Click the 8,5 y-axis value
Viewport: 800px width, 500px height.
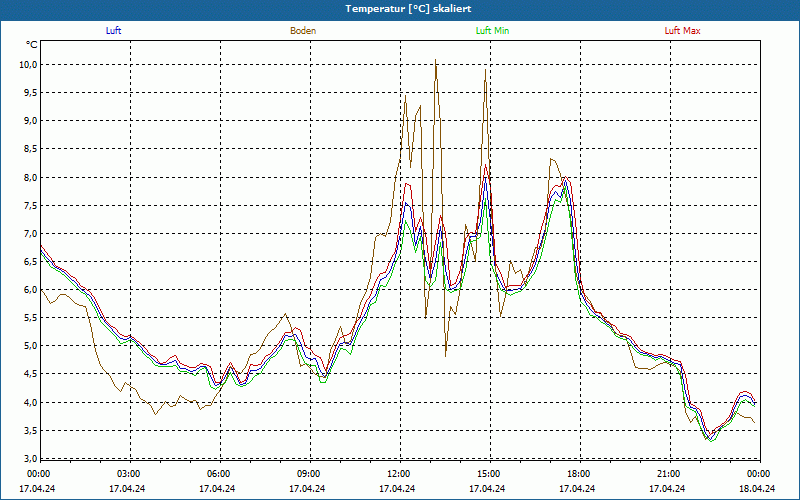tap(30, 148)
